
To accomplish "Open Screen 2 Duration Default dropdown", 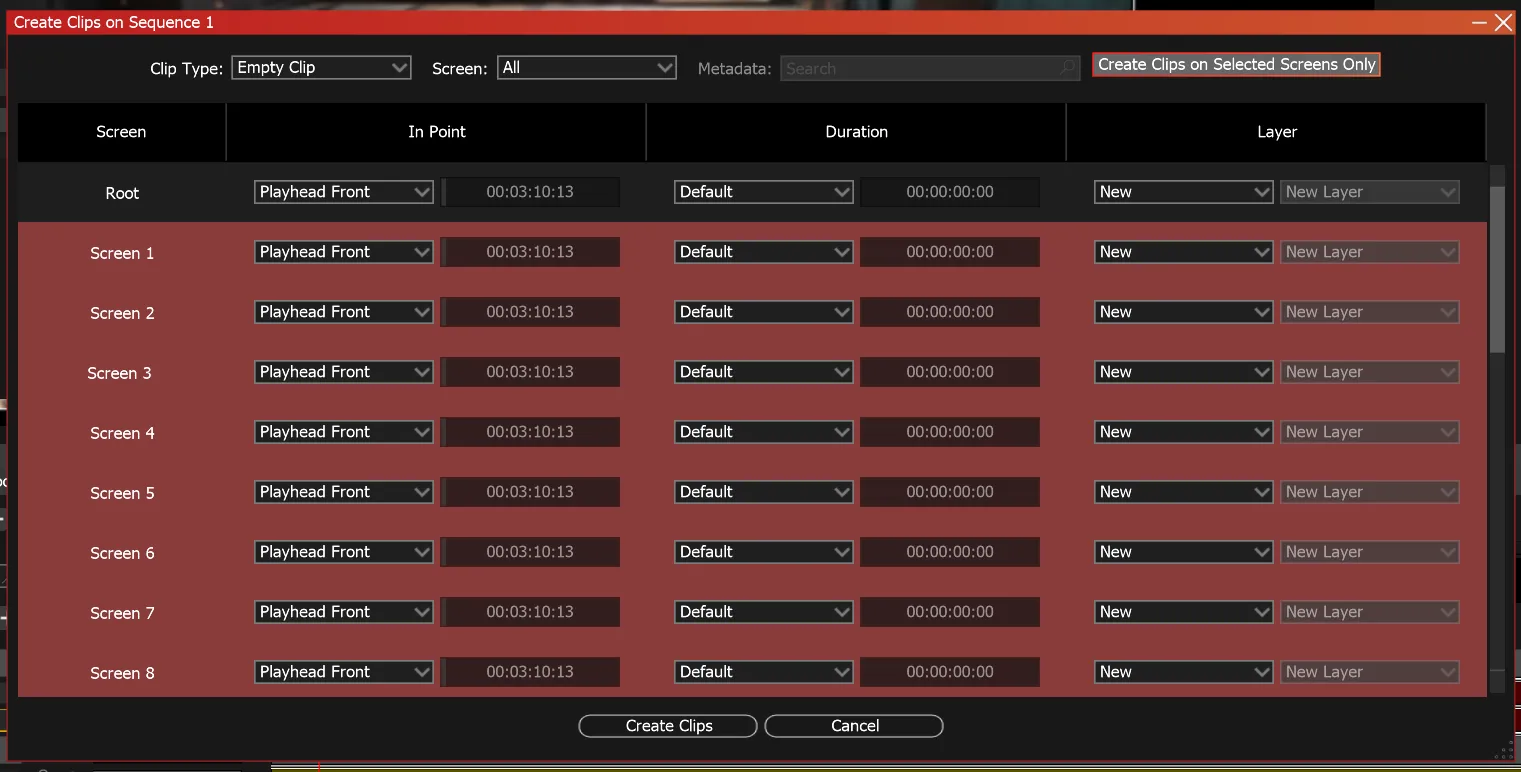I will [763, 312].
